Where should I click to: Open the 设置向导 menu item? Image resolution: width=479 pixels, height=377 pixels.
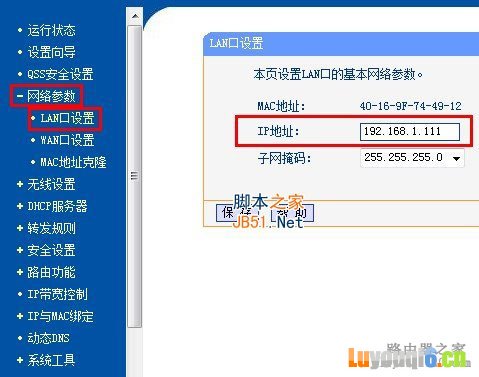[51, 52]
